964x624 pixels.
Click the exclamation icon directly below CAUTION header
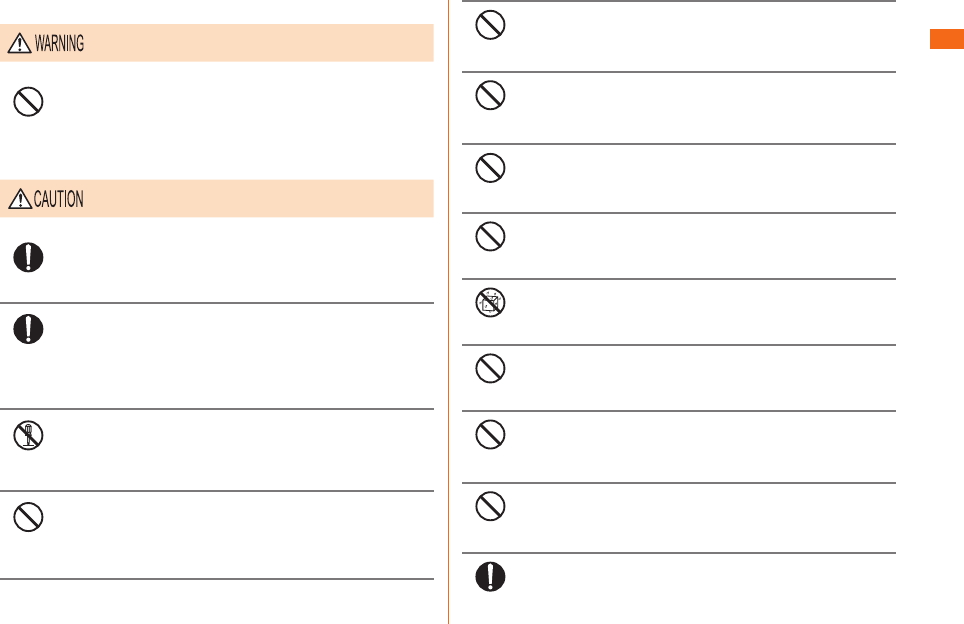point(28,257)
